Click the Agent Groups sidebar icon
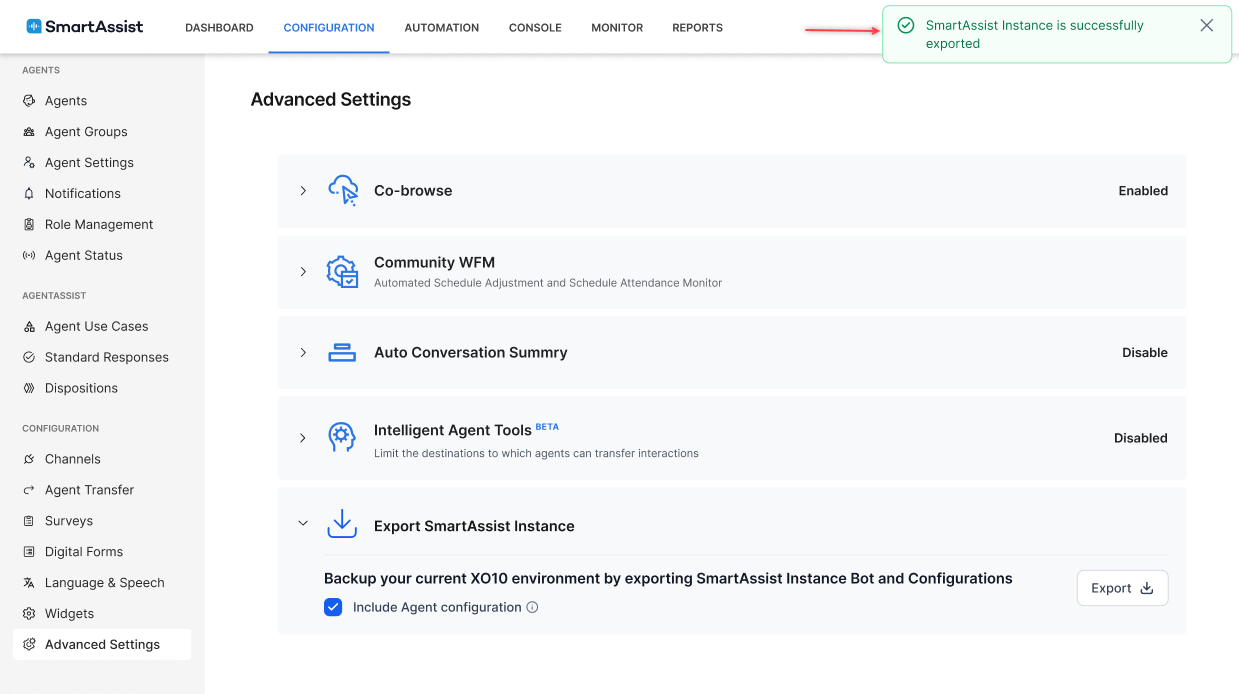This screenshot has height=694, width=1239. [x=29, y=132]
